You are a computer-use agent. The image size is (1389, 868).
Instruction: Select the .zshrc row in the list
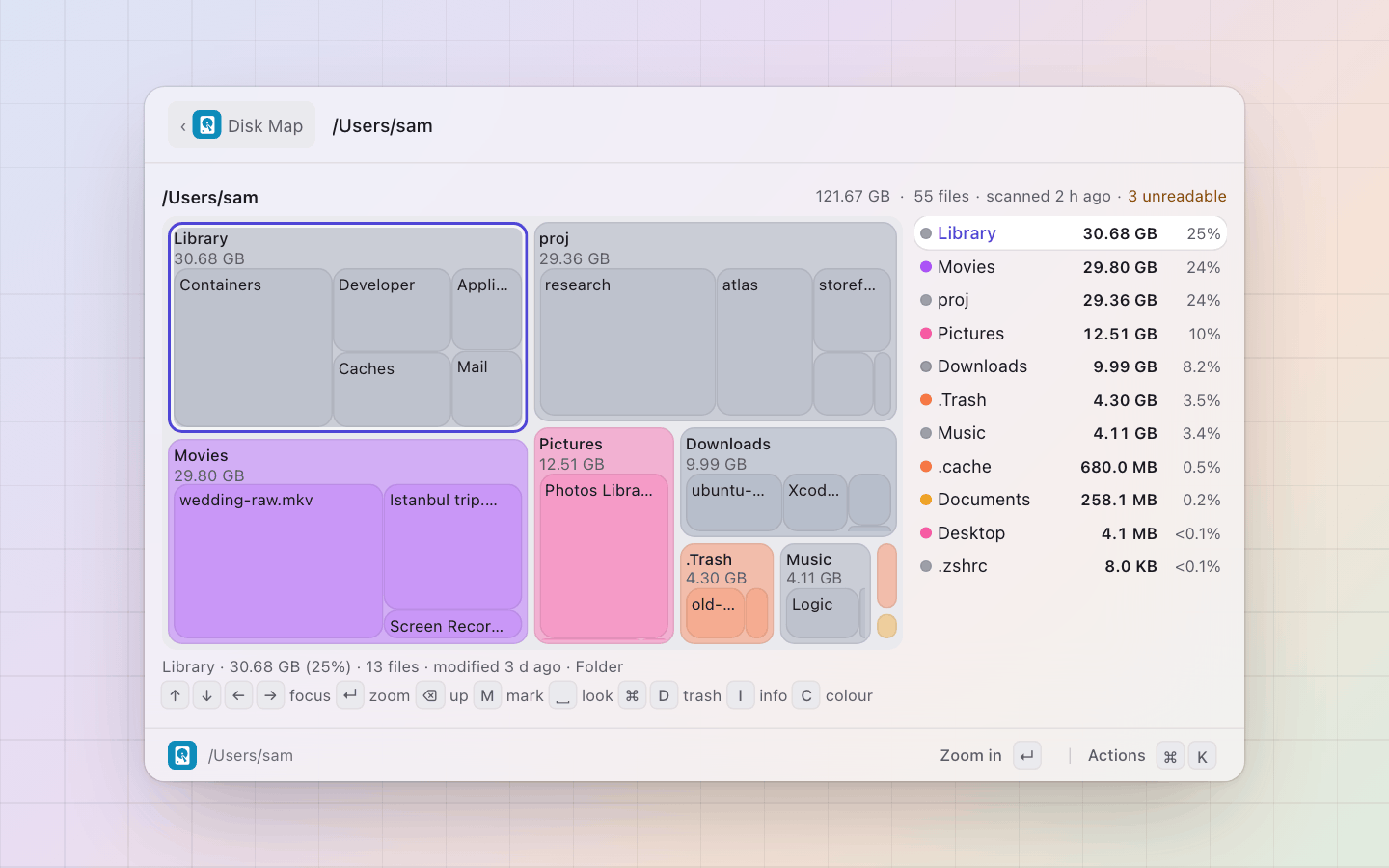1071,566
